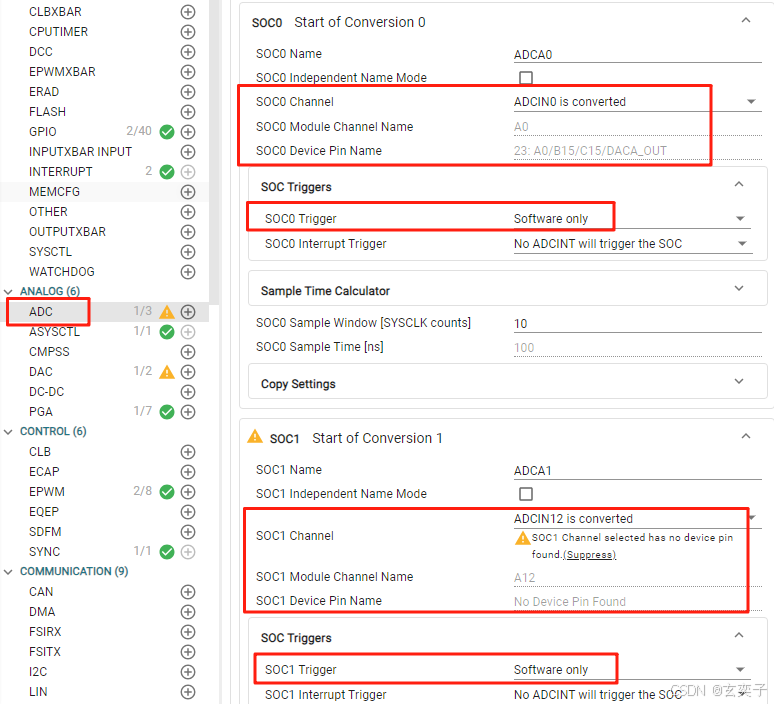
Task: Click the SOC1 section warning icon
Action: [x=255, y=437]
